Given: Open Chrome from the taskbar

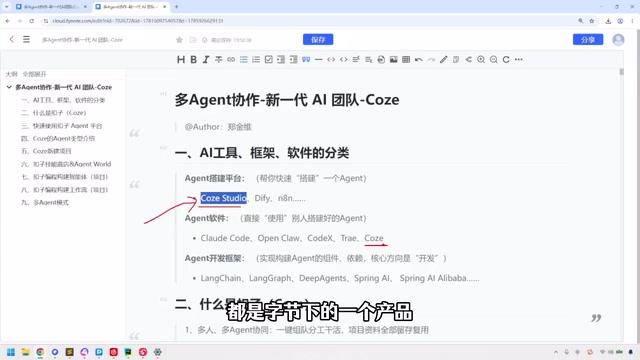Looking at the screenshot, I should (40, 352).
